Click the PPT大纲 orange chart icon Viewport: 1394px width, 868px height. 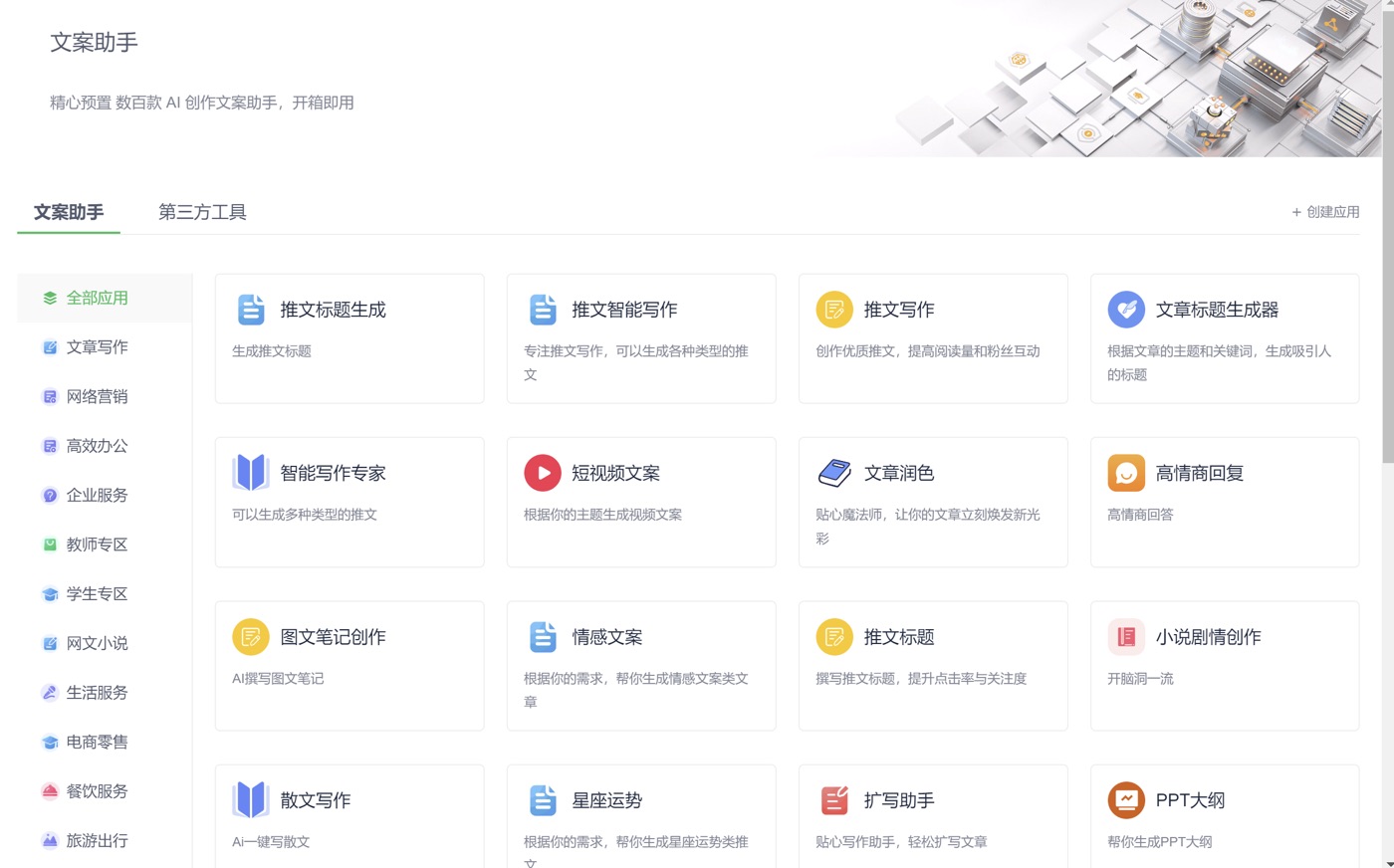point(1126,800)
